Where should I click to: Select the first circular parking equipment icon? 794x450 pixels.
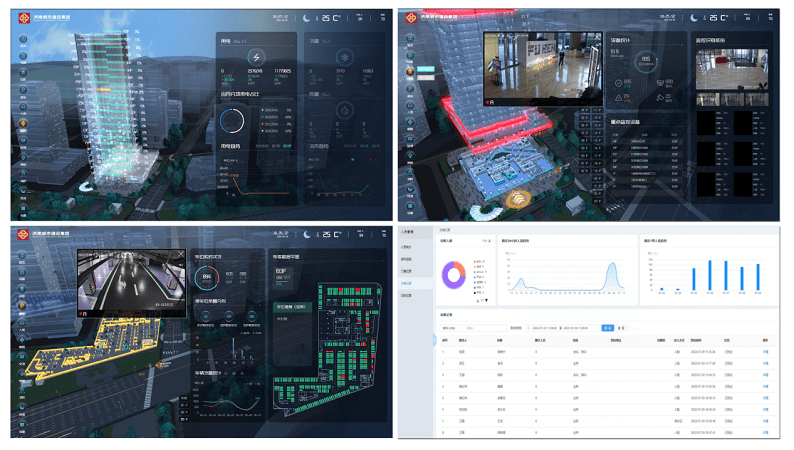(x=206, y=316)
